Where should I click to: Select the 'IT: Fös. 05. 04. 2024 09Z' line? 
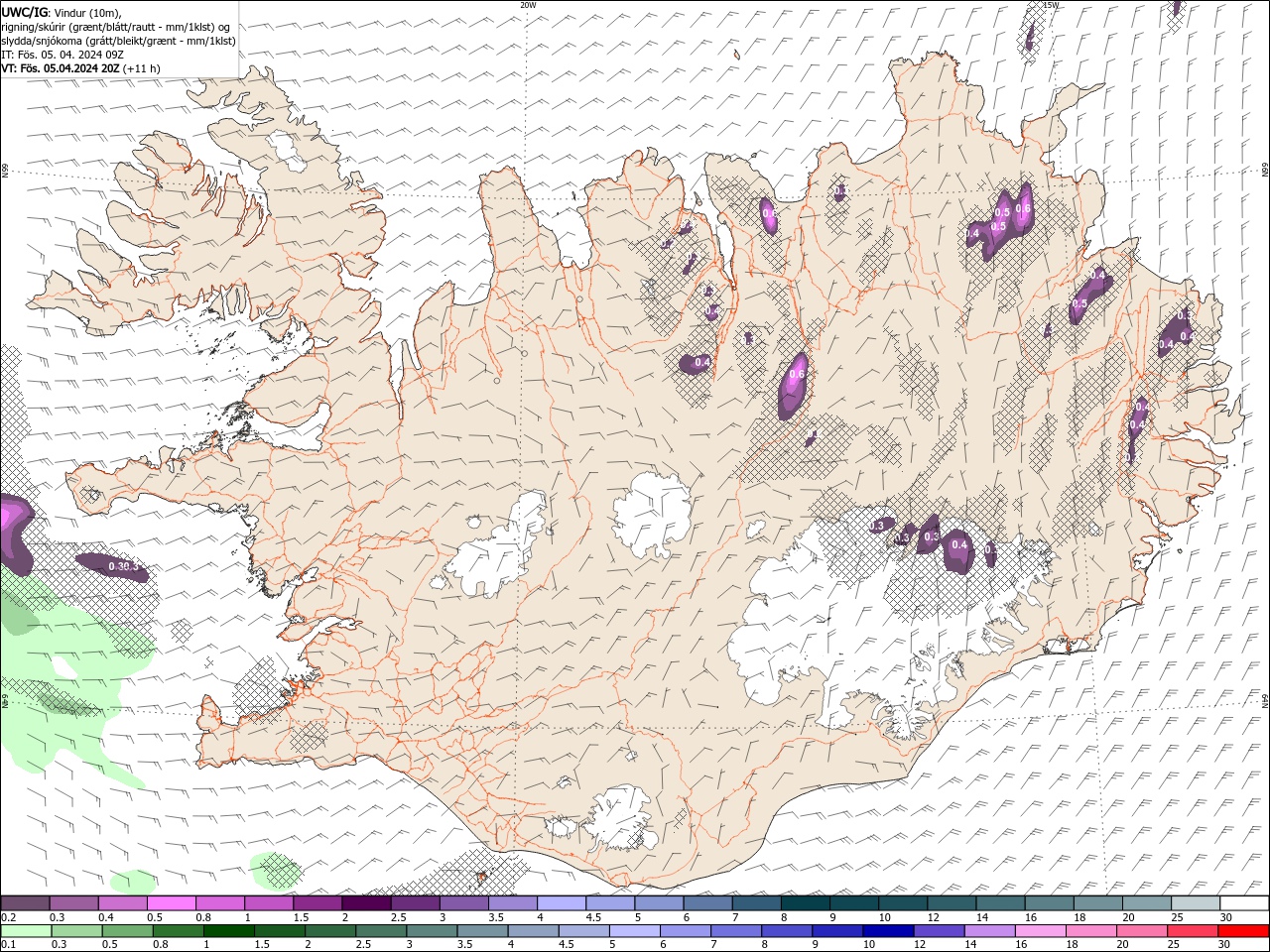coord(63,55)
